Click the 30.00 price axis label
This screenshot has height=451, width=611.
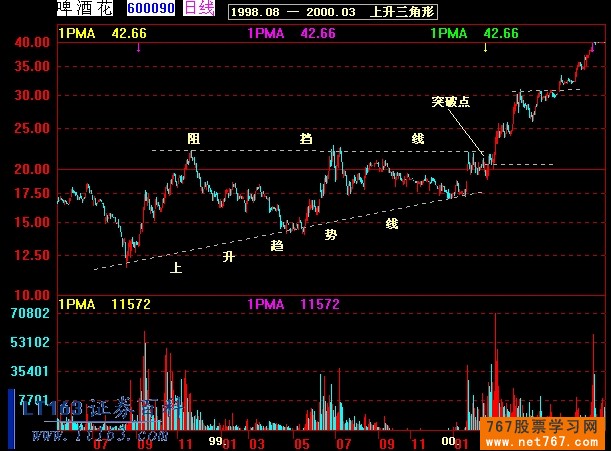[32, 95]
